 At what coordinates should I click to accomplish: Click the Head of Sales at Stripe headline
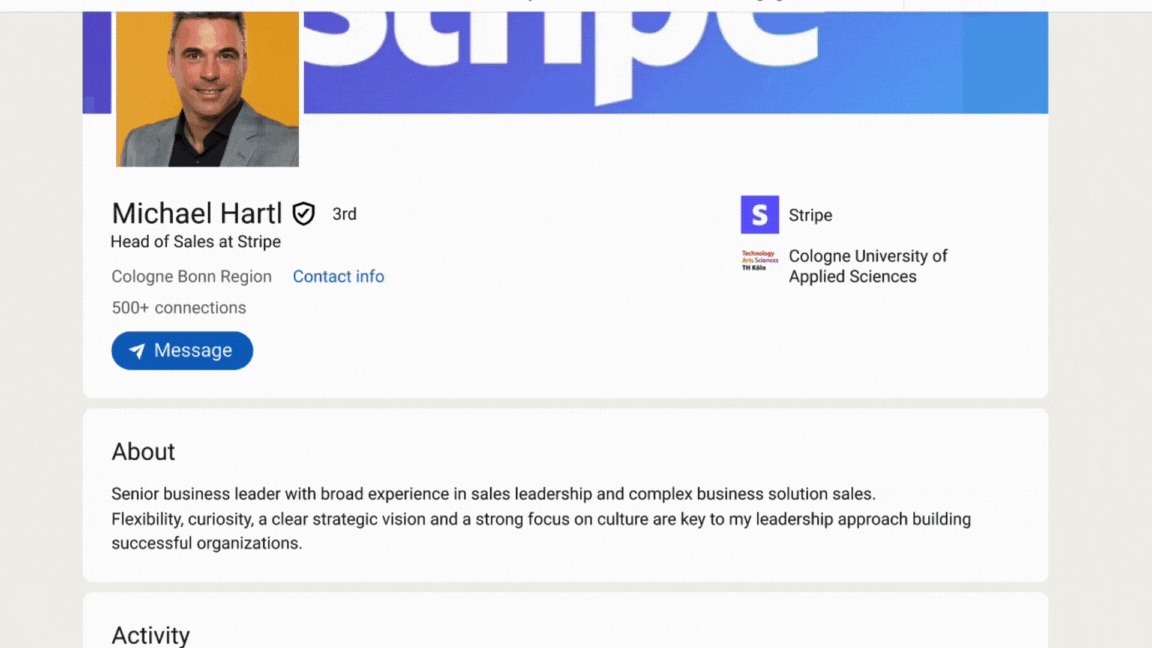click(x=196, y=241)
